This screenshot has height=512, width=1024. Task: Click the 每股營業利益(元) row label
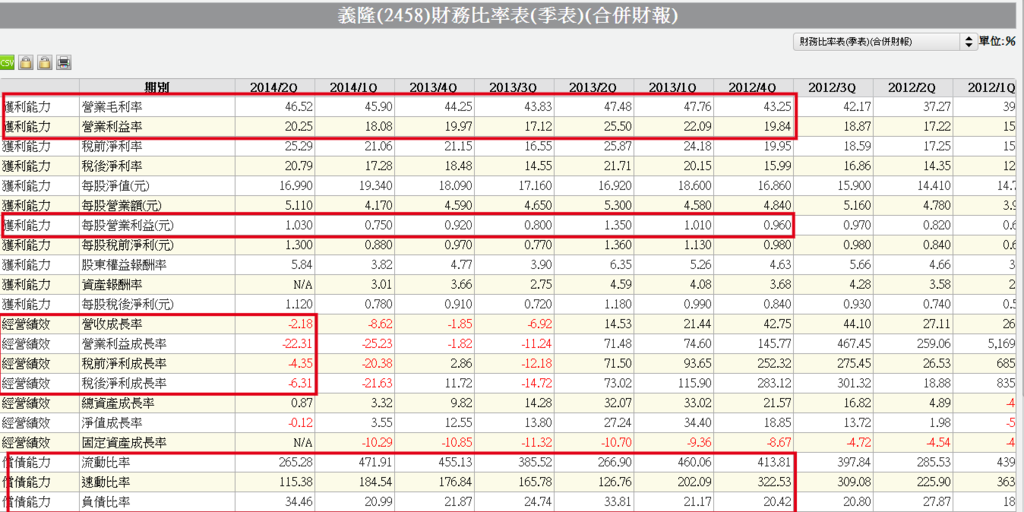click(x=126, y=226)
